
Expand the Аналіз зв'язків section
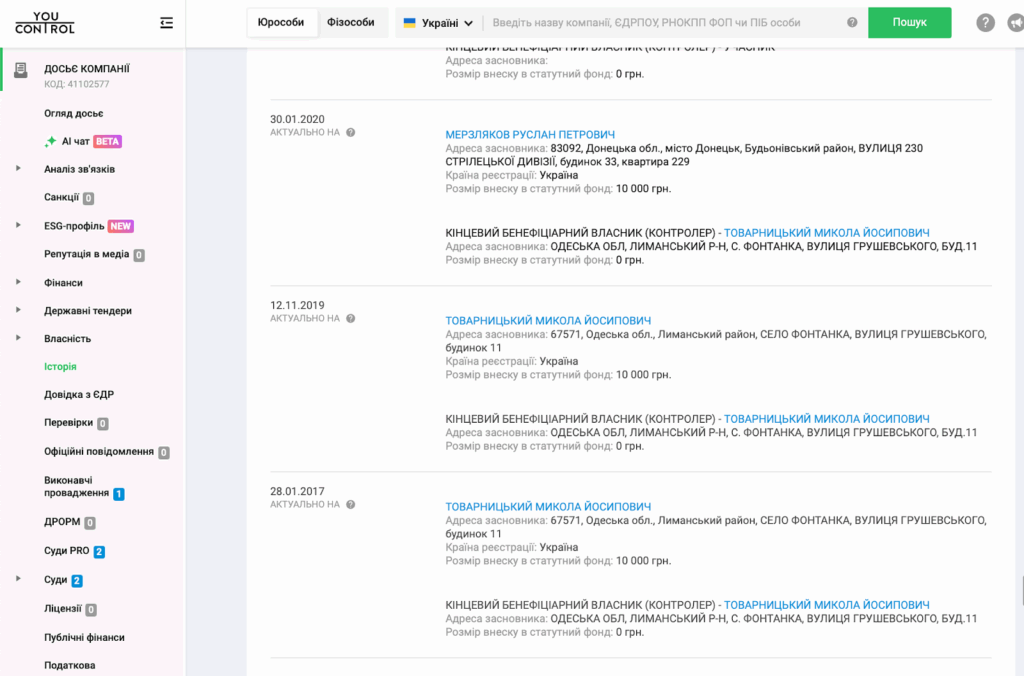pos(18,169)
